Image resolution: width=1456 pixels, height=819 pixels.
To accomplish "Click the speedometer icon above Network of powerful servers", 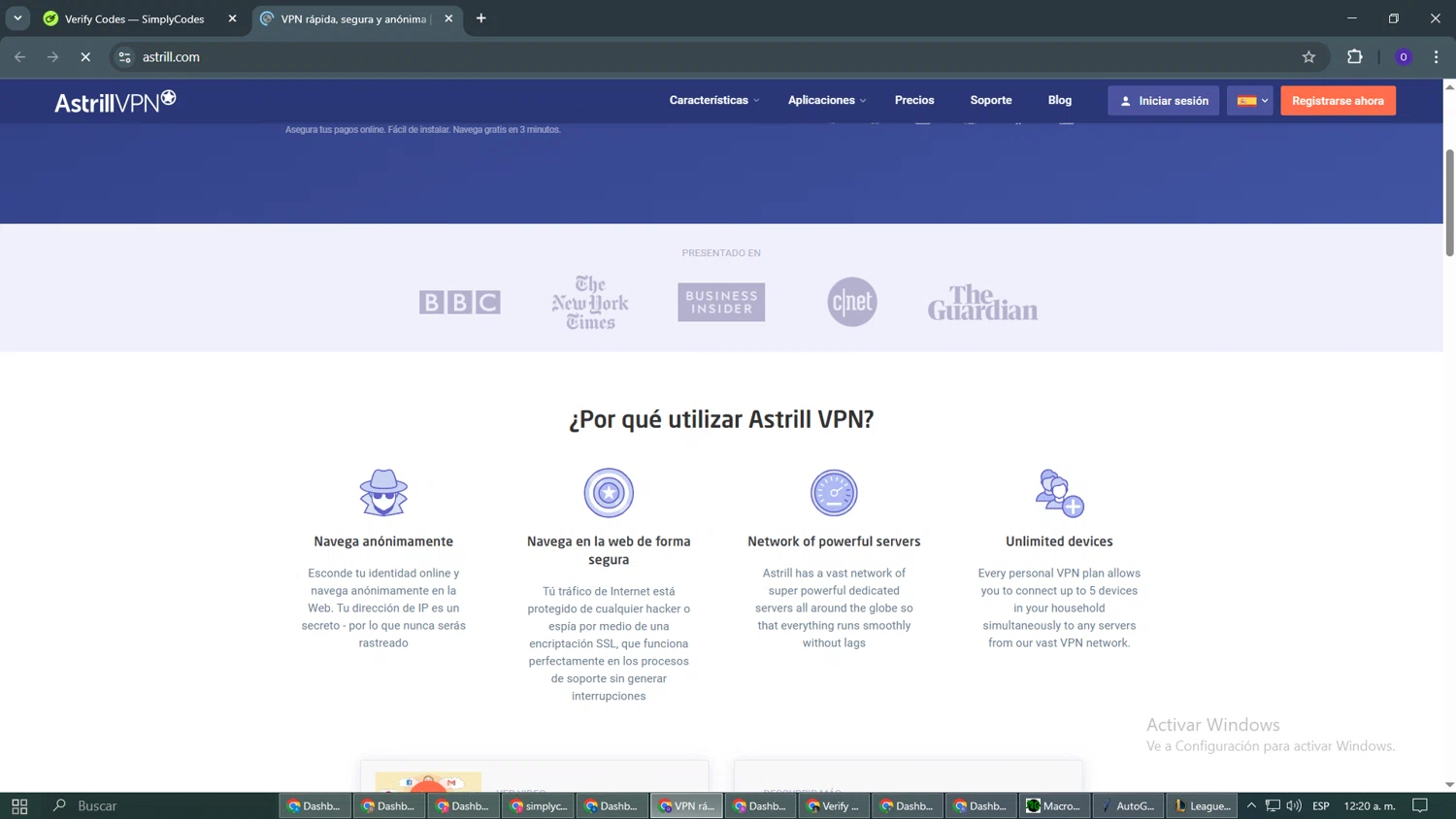I will [x=834, y=493].
